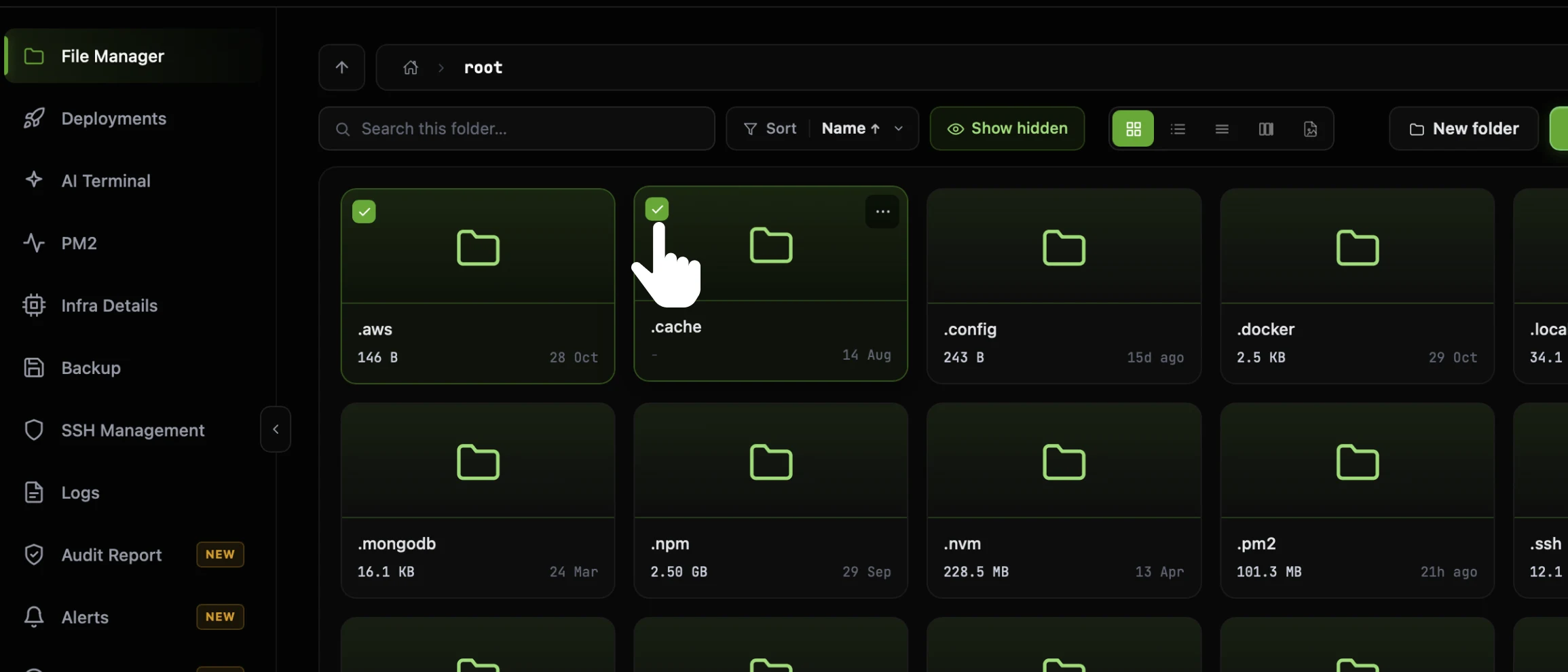Open the AI Terminal section
The image size is (1568, 672).
click(x=106, y=181)
